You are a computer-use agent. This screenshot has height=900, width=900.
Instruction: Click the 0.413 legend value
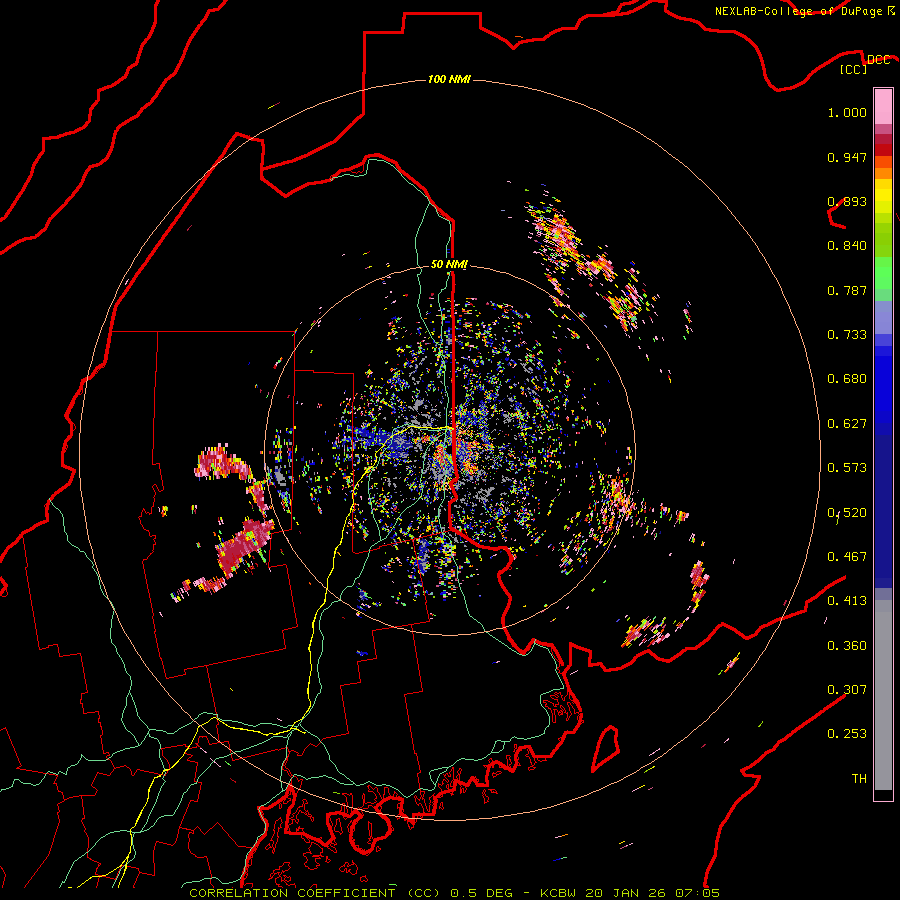click(847, 601)
